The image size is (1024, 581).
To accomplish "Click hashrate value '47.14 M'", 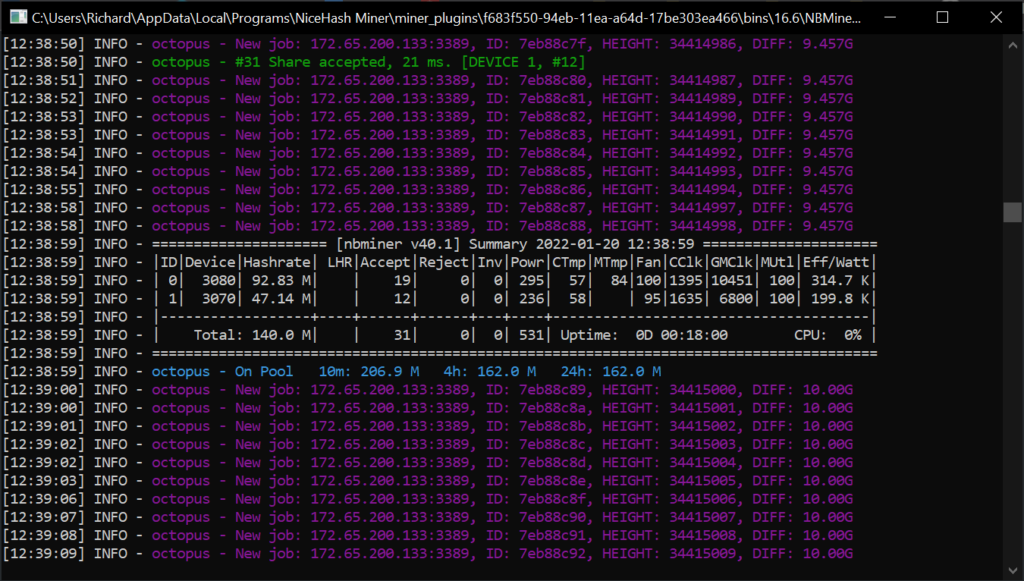I will [x=281, y=299].
